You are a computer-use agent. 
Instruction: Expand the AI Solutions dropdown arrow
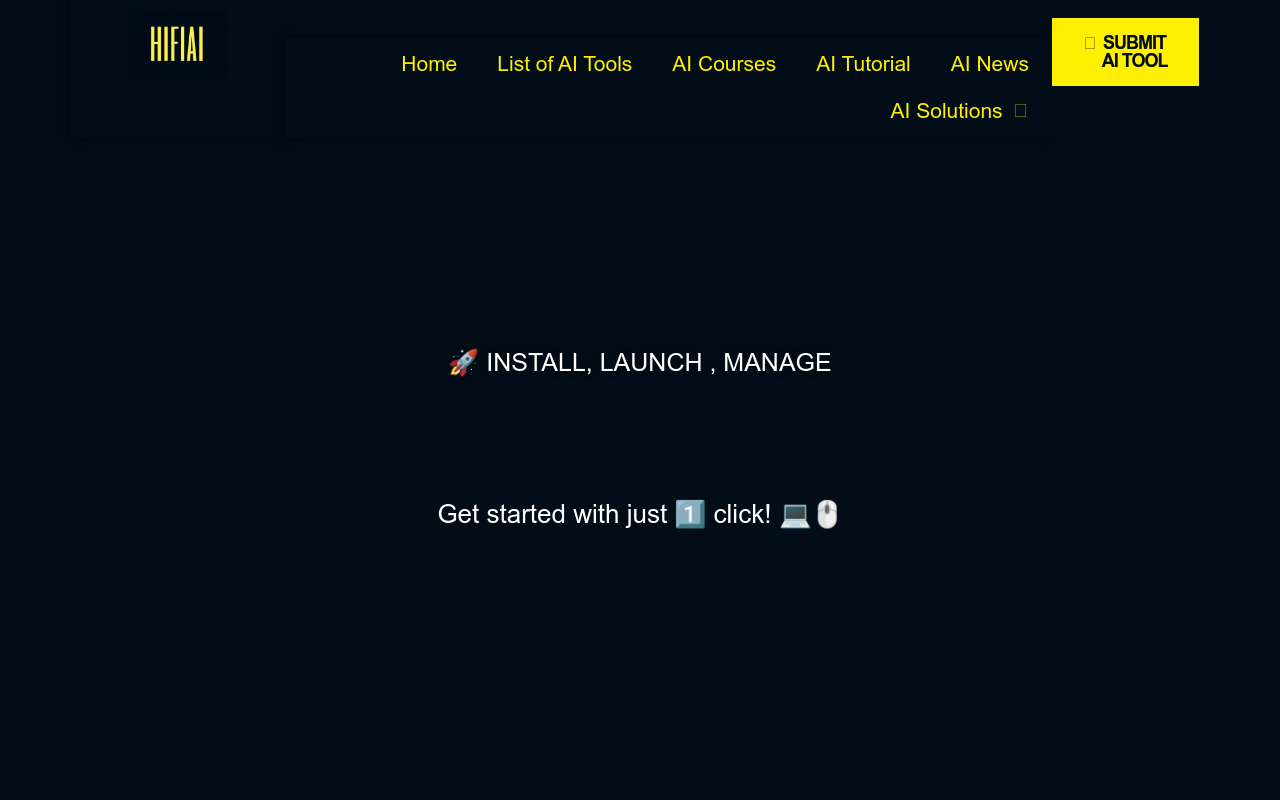coord(1020,111)
